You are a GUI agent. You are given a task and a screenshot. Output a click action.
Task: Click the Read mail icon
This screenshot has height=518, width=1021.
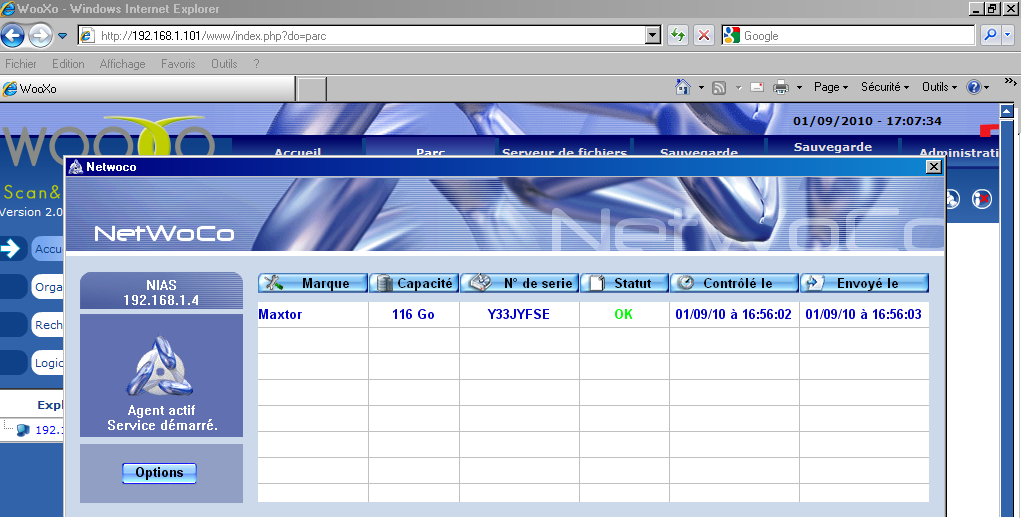click(757, 87)
